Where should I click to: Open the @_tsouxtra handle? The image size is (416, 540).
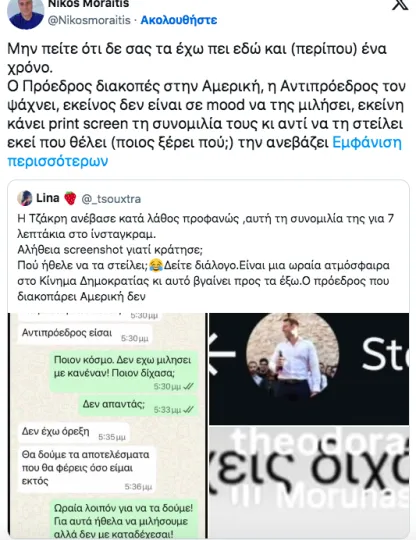coord(111,199)
